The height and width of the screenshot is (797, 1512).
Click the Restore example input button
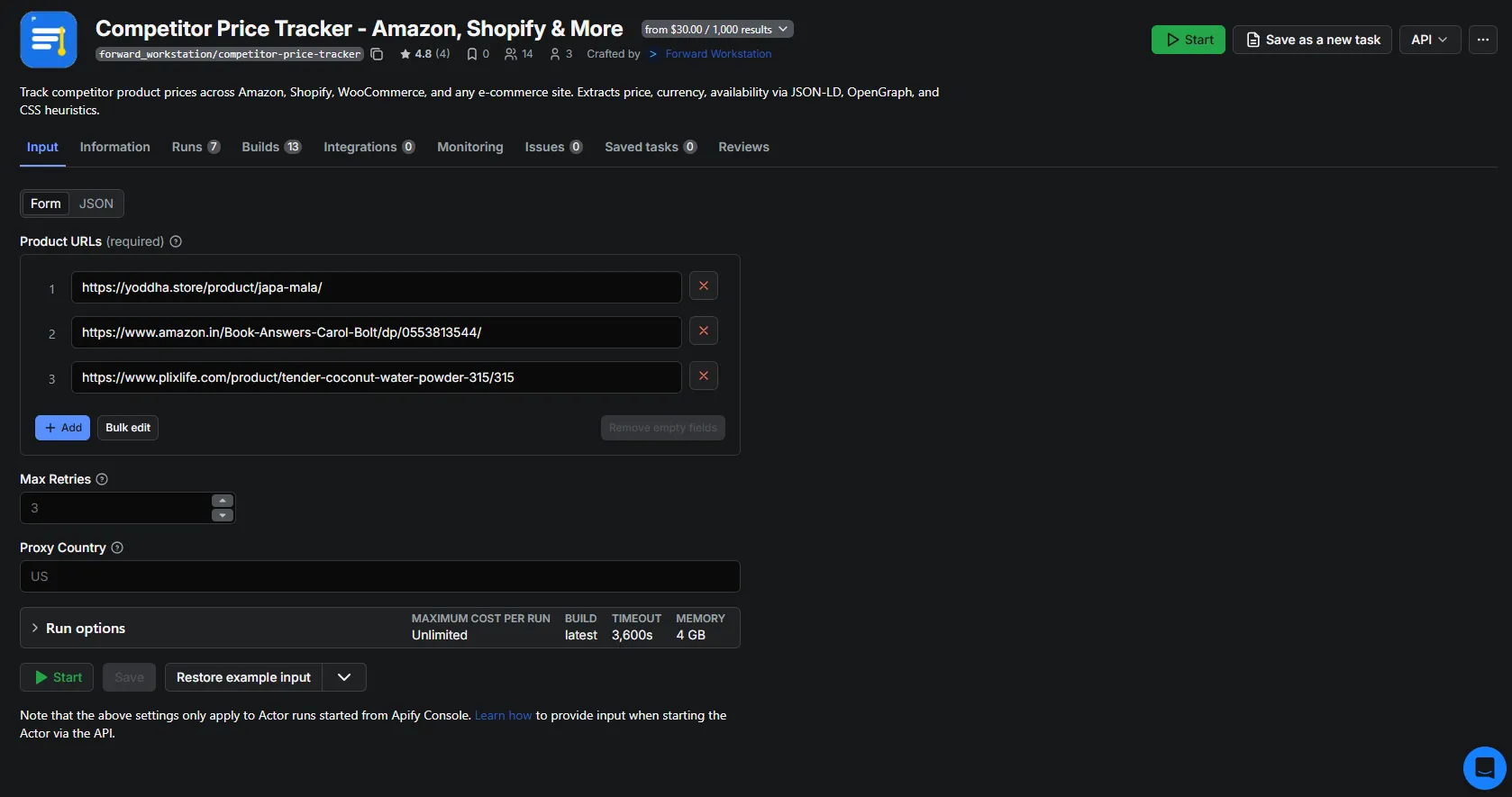243,677
